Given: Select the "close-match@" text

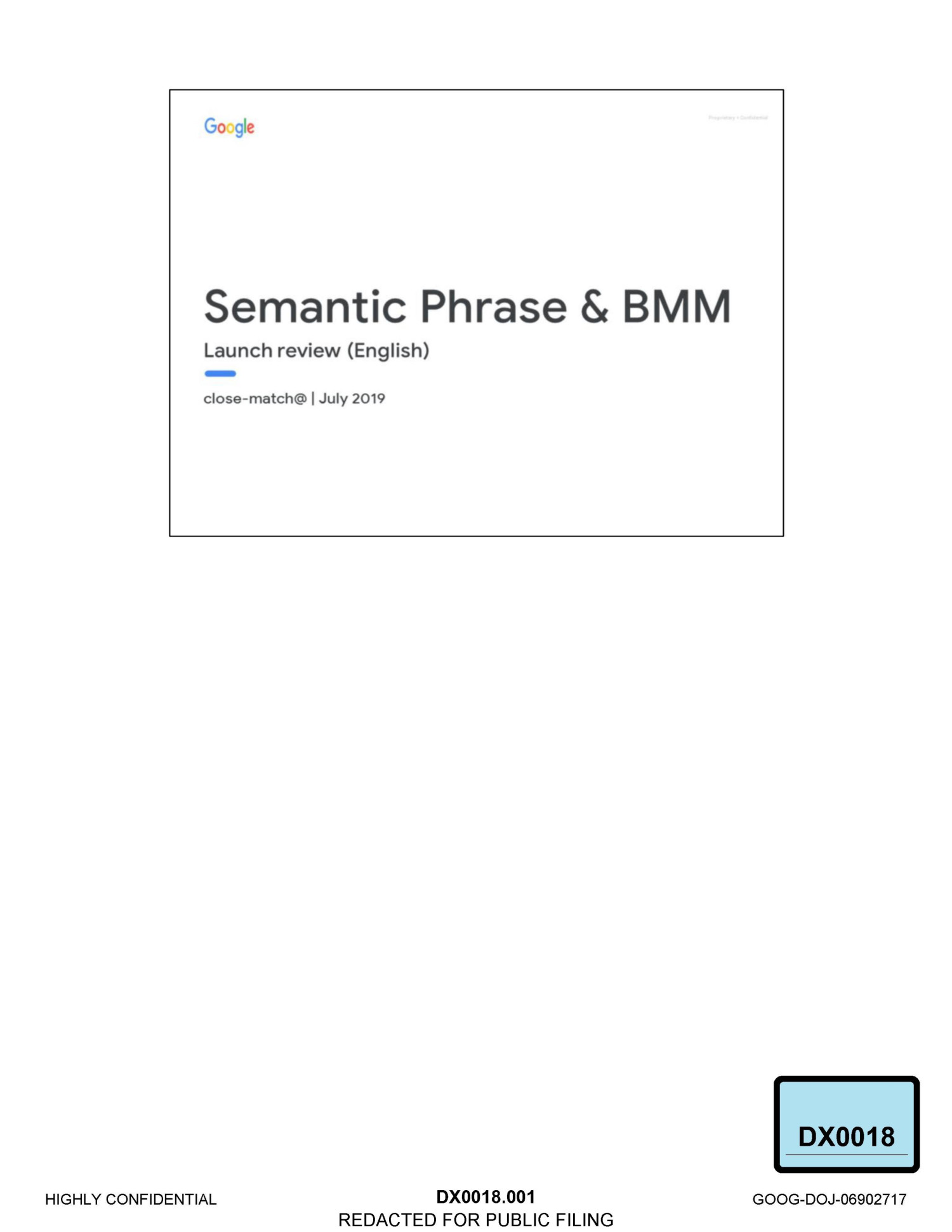Looking at the screenshot, I should click(x=255, y=399).
